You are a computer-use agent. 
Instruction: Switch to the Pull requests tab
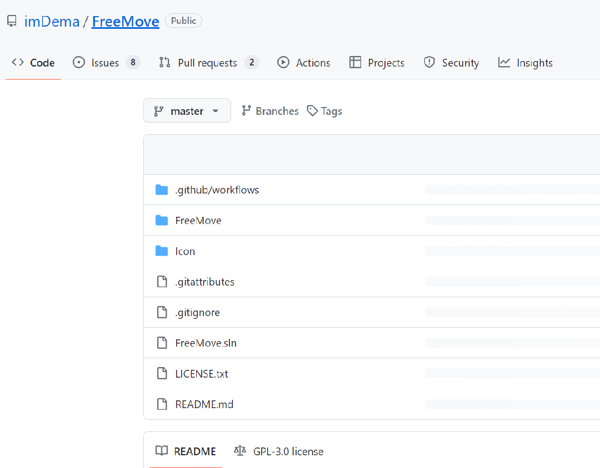click(x=208, y=63)
